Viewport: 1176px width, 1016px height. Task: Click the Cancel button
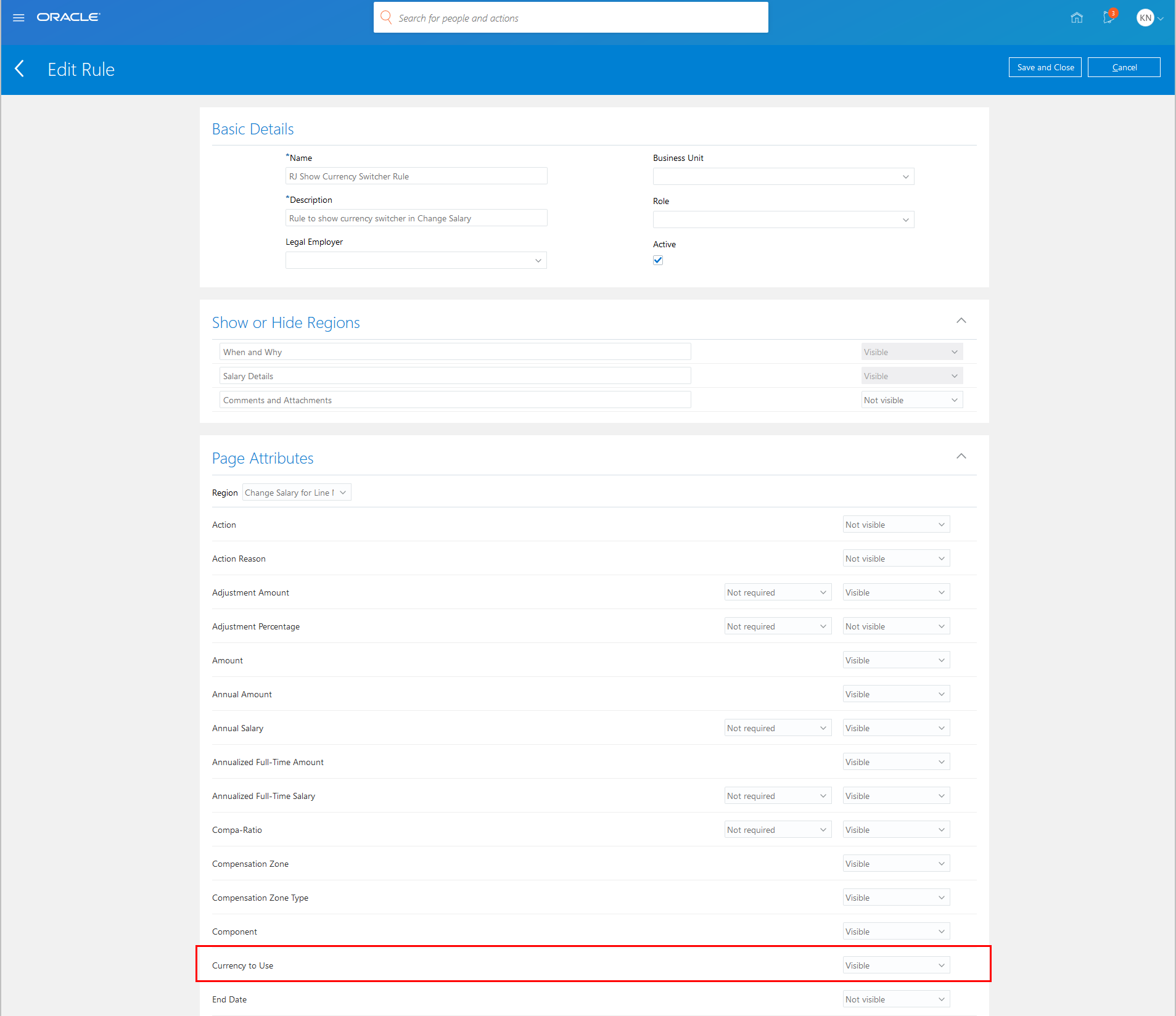pyautogui.click(x=1124, y=67)
